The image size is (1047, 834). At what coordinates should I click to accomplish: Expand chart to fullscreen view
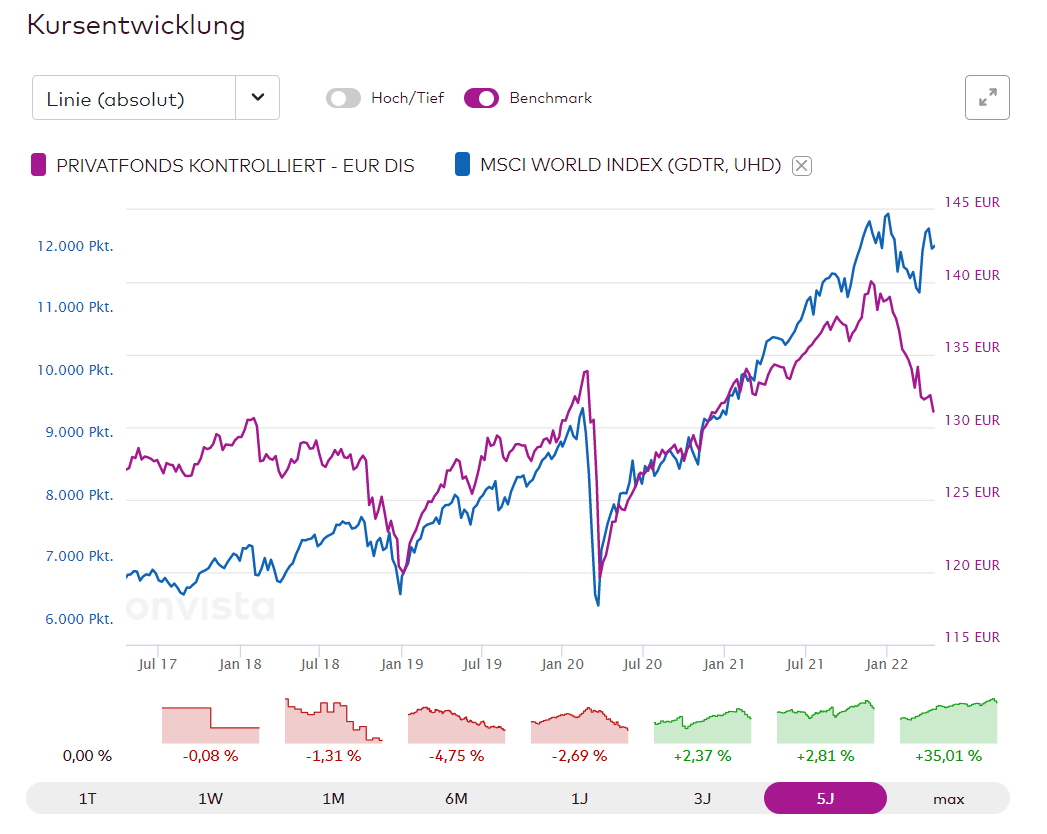coord(987,98)
